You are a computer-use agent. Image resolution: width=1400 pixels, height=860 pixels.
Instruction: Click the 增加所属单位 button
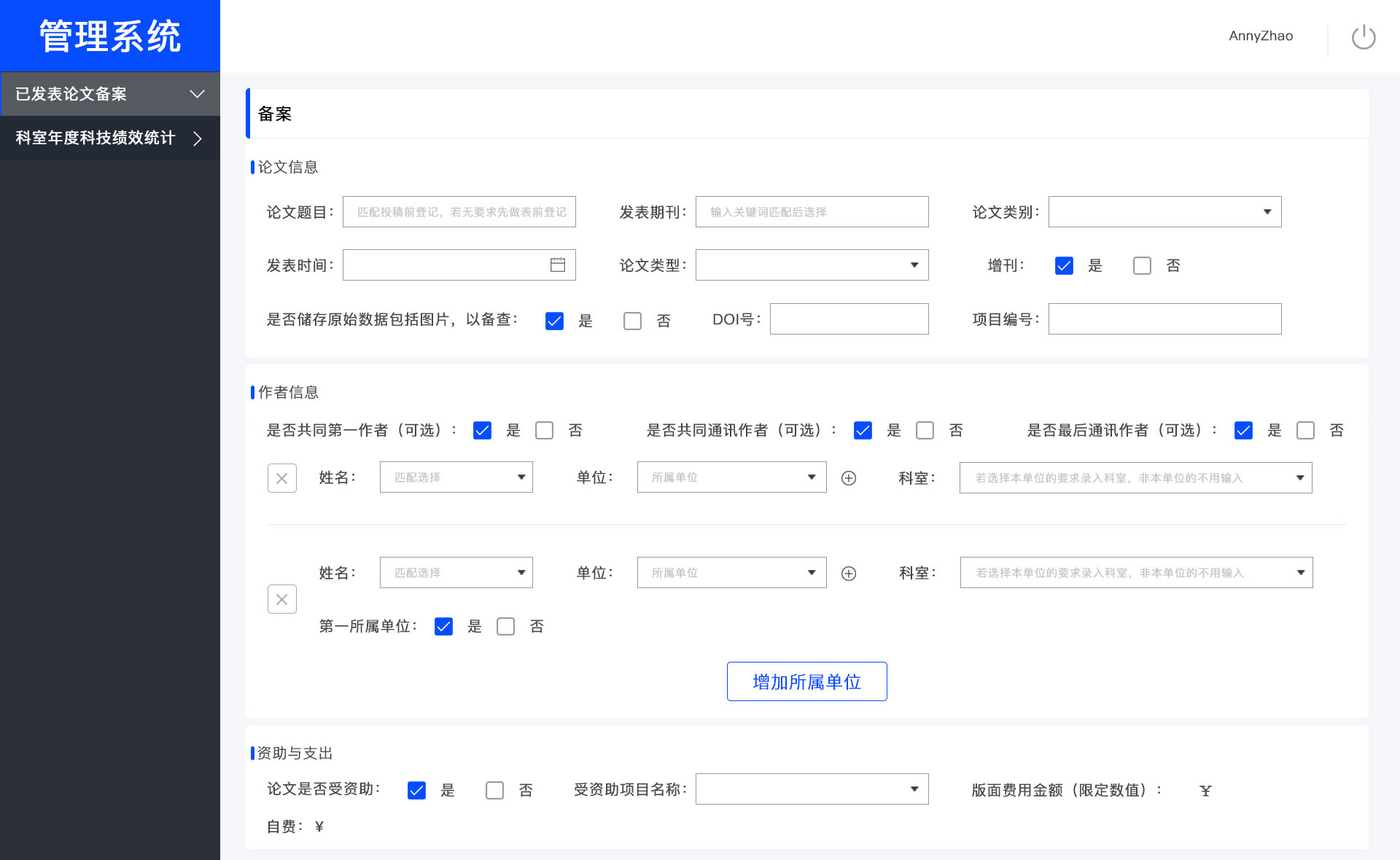806,681
